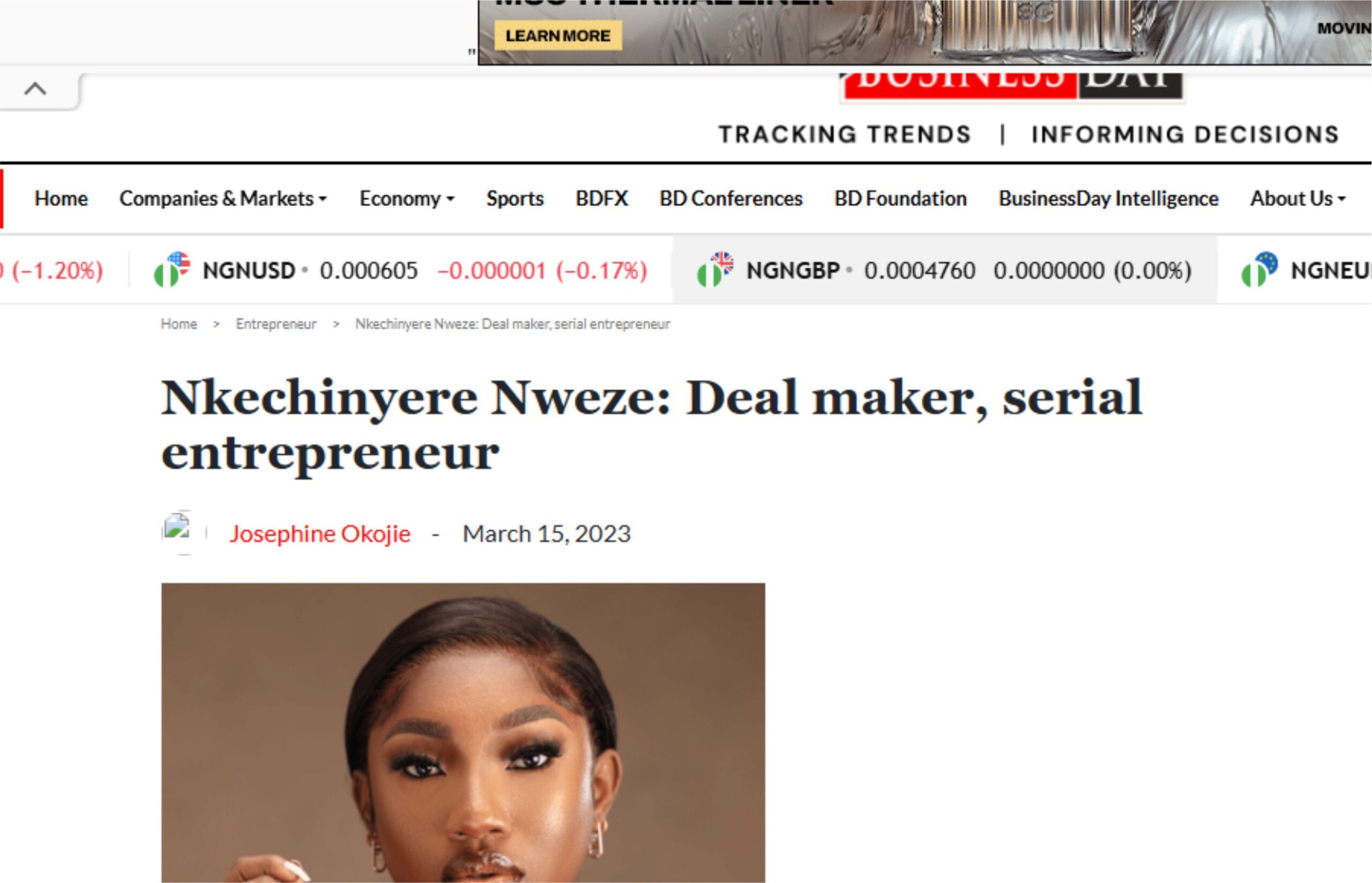Screen dimensions: 1372x883
Task: Expand the Economy dropdown menu
Action: (407, 198)
